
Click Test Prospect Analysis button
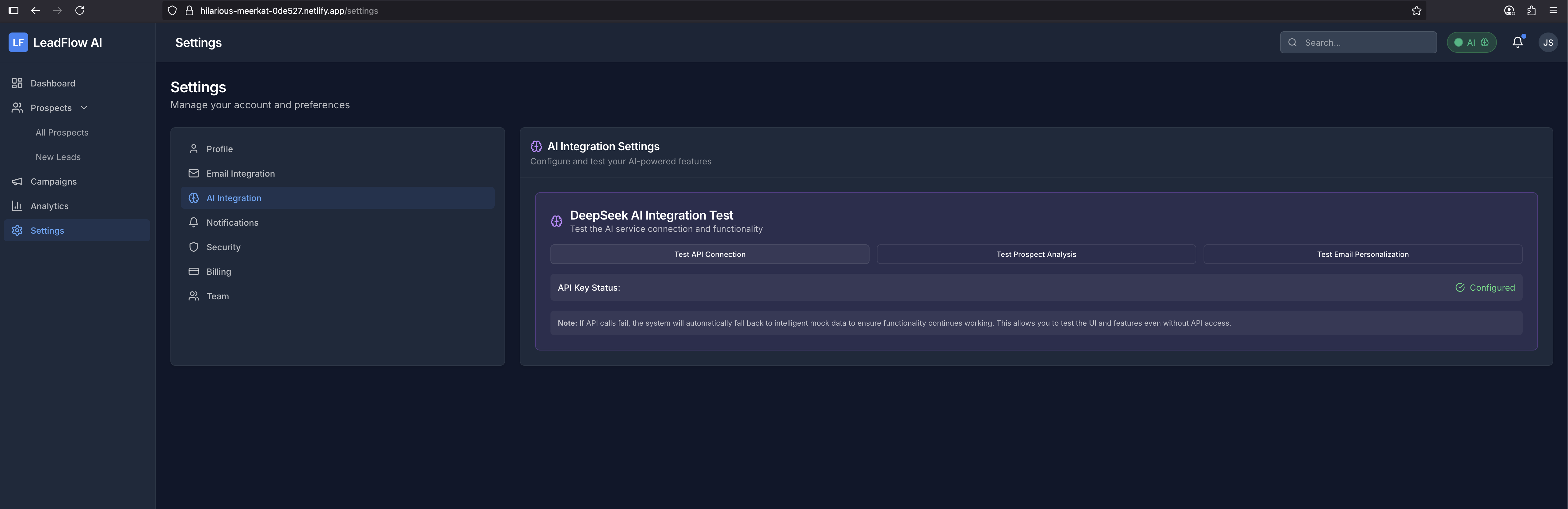(x=1036, y=255)
